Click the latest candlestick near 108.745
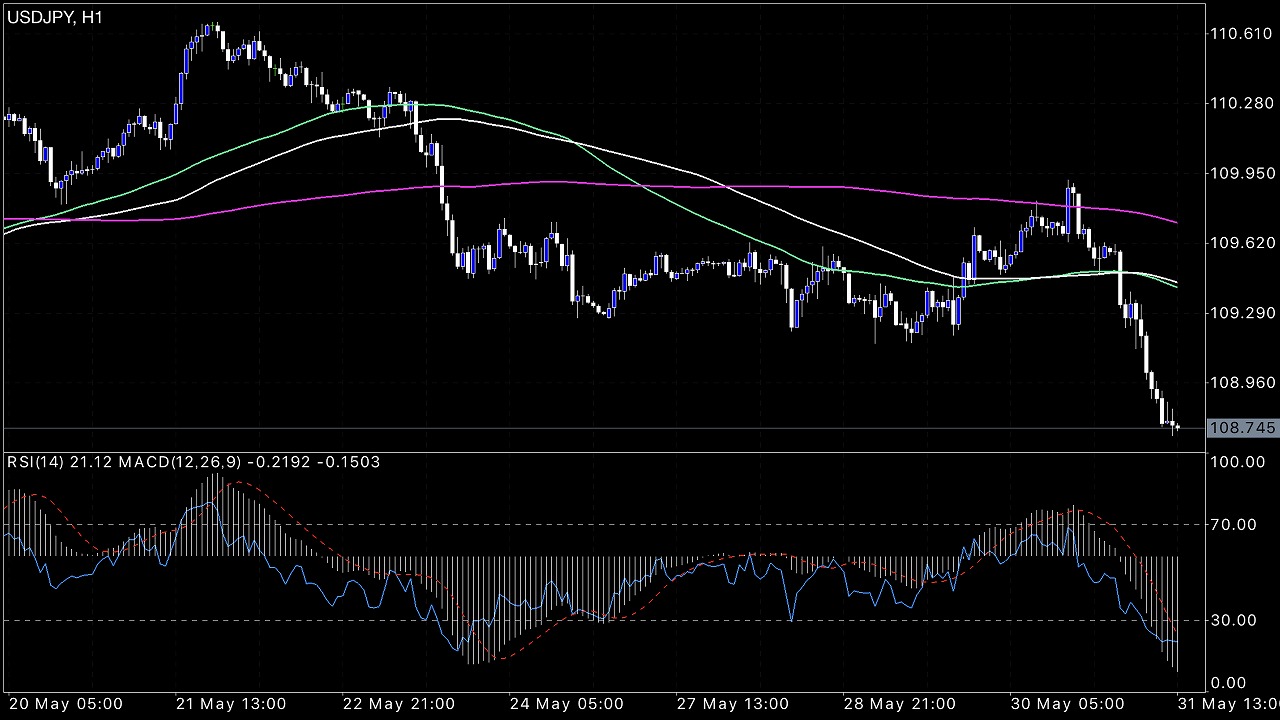Image resolution: width=1280 pixels, height=720 pixels. click(1178, 428)
